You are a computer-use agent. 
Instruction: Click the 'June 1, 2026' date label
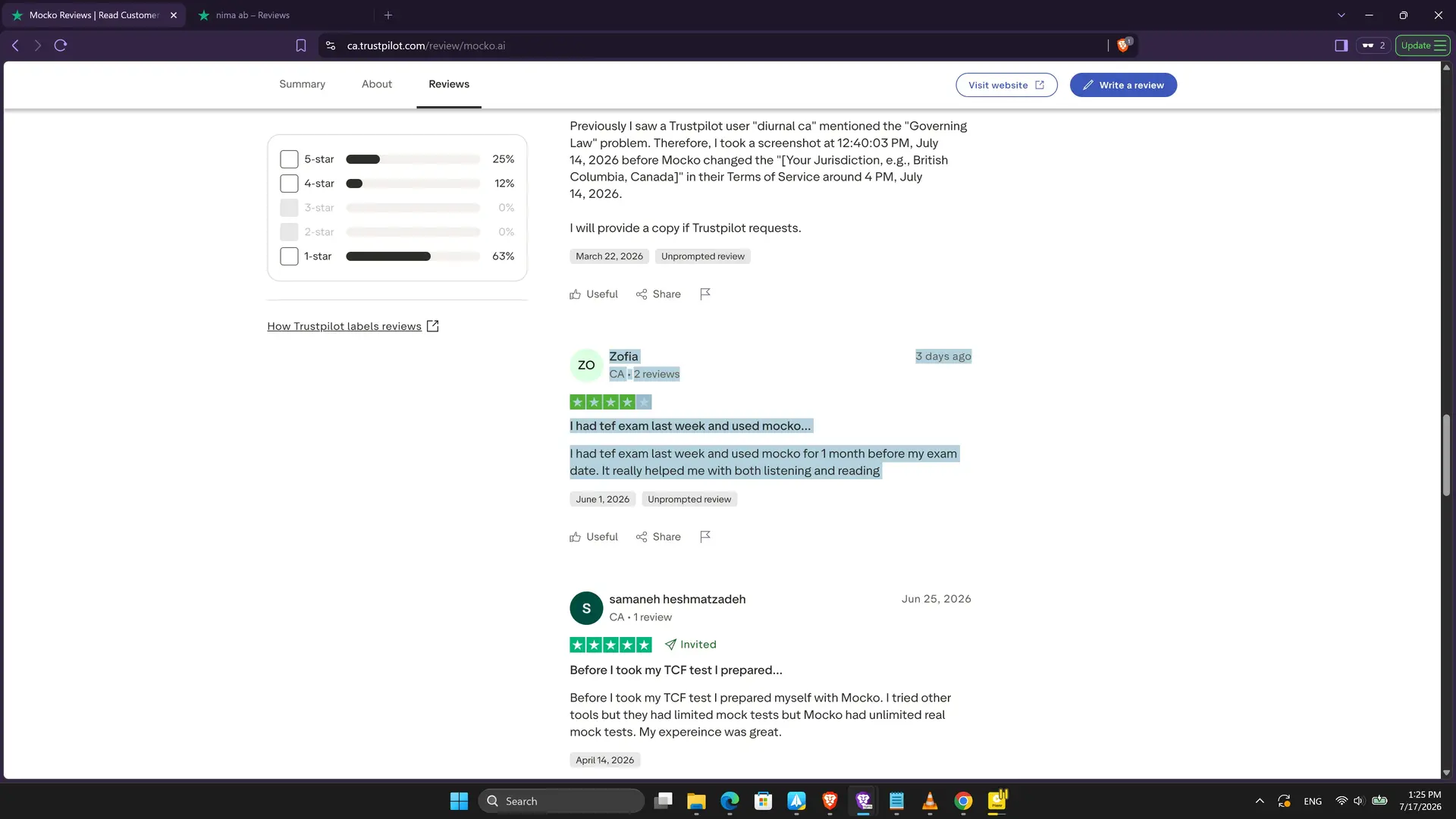pos(602,499)
